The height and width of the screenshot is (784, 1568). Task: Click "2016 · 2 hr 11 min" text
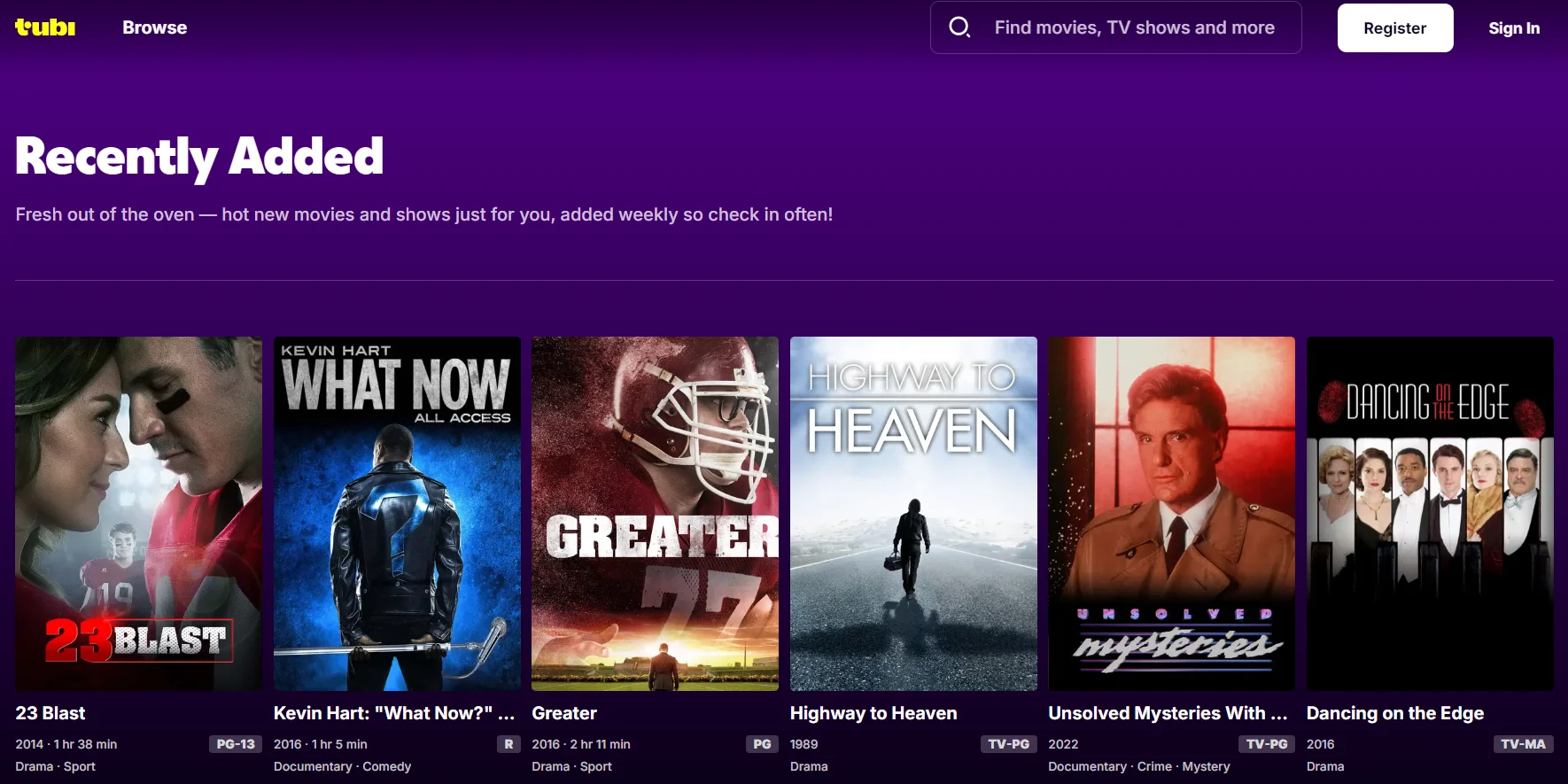(x=581, y=744)
